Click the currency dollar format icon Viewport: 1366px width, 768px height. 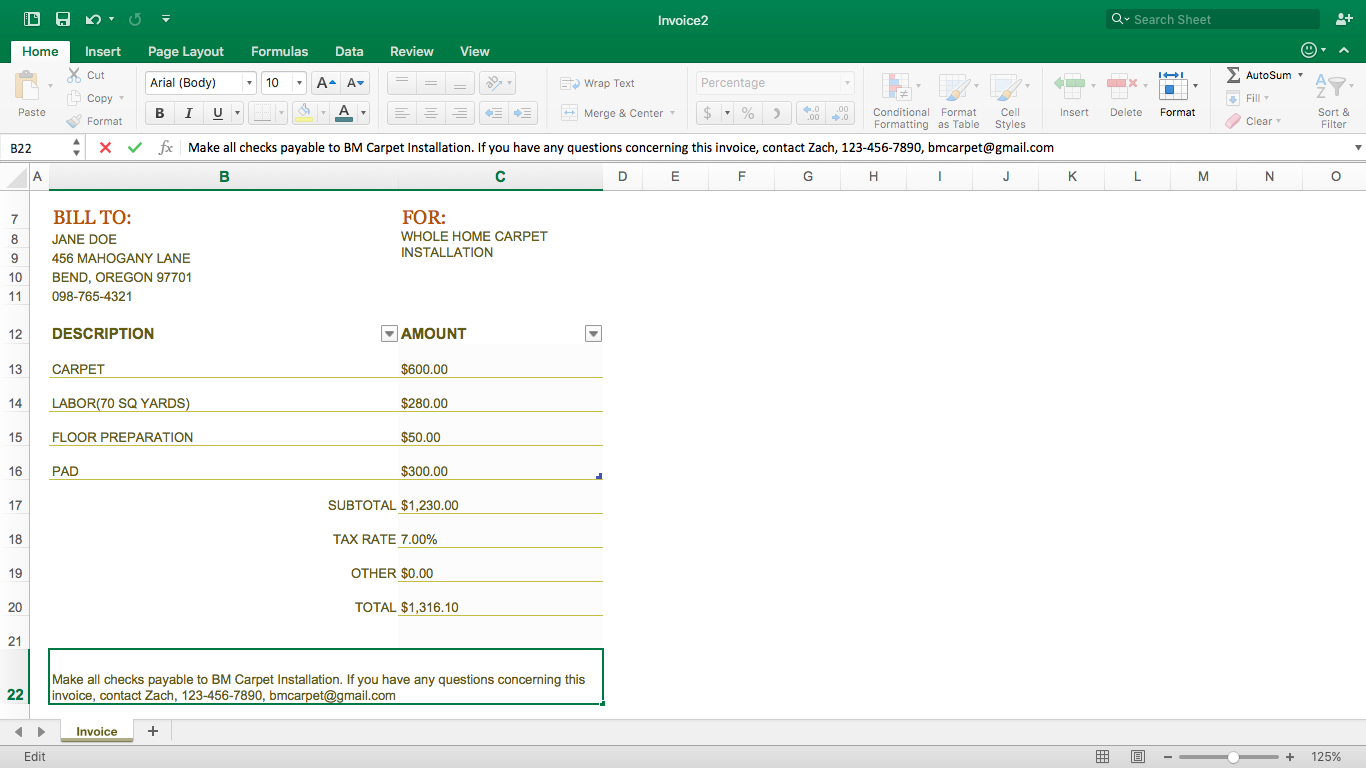707,113
